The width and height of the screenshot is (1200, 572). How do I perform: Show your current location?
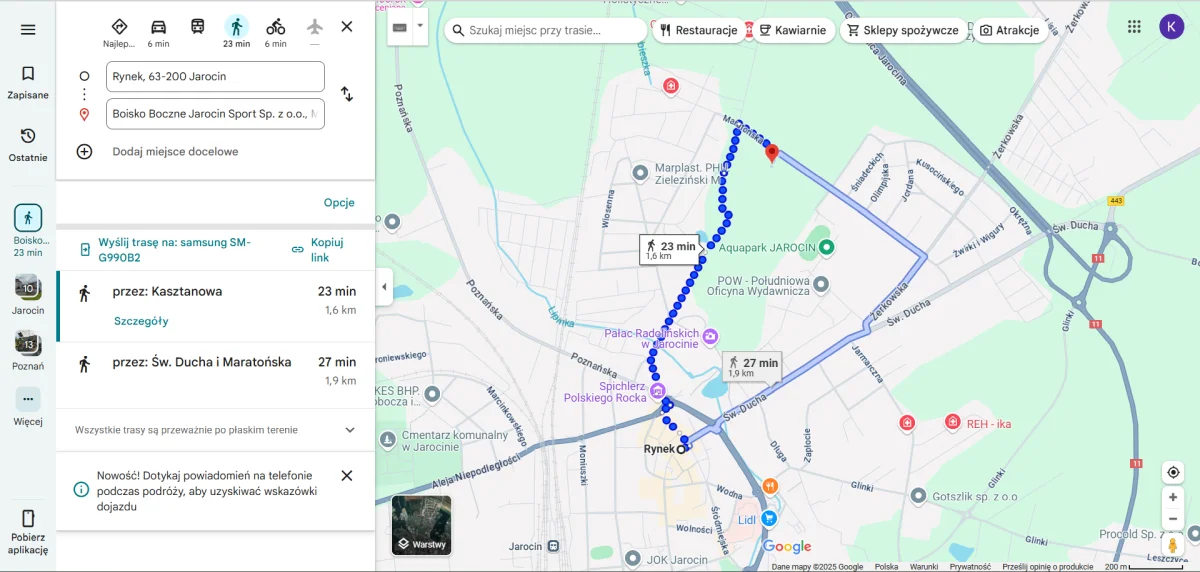(x=1173, y=472)
